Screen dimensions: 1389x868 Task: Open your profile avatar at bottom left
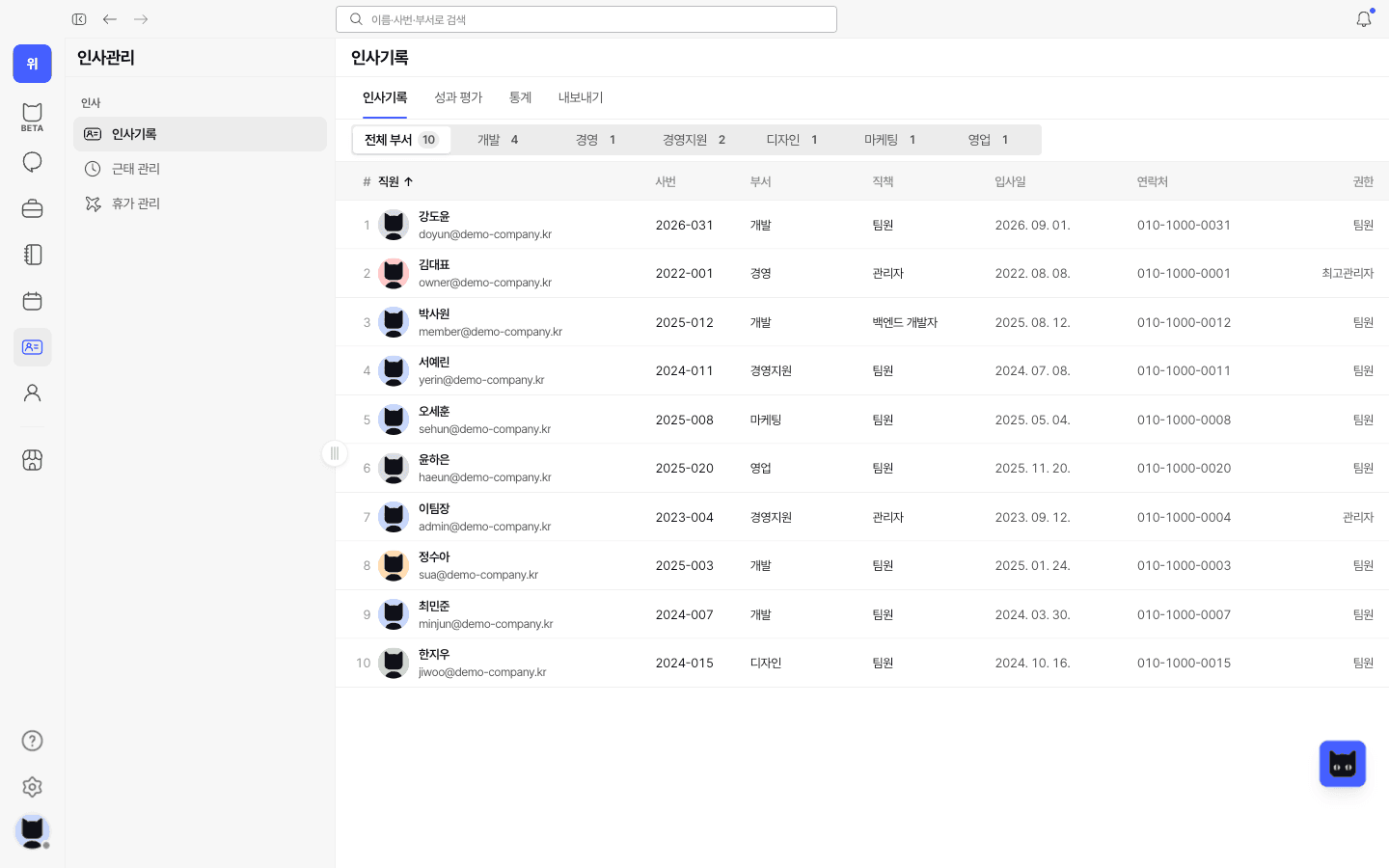click(x=32, y=831)
